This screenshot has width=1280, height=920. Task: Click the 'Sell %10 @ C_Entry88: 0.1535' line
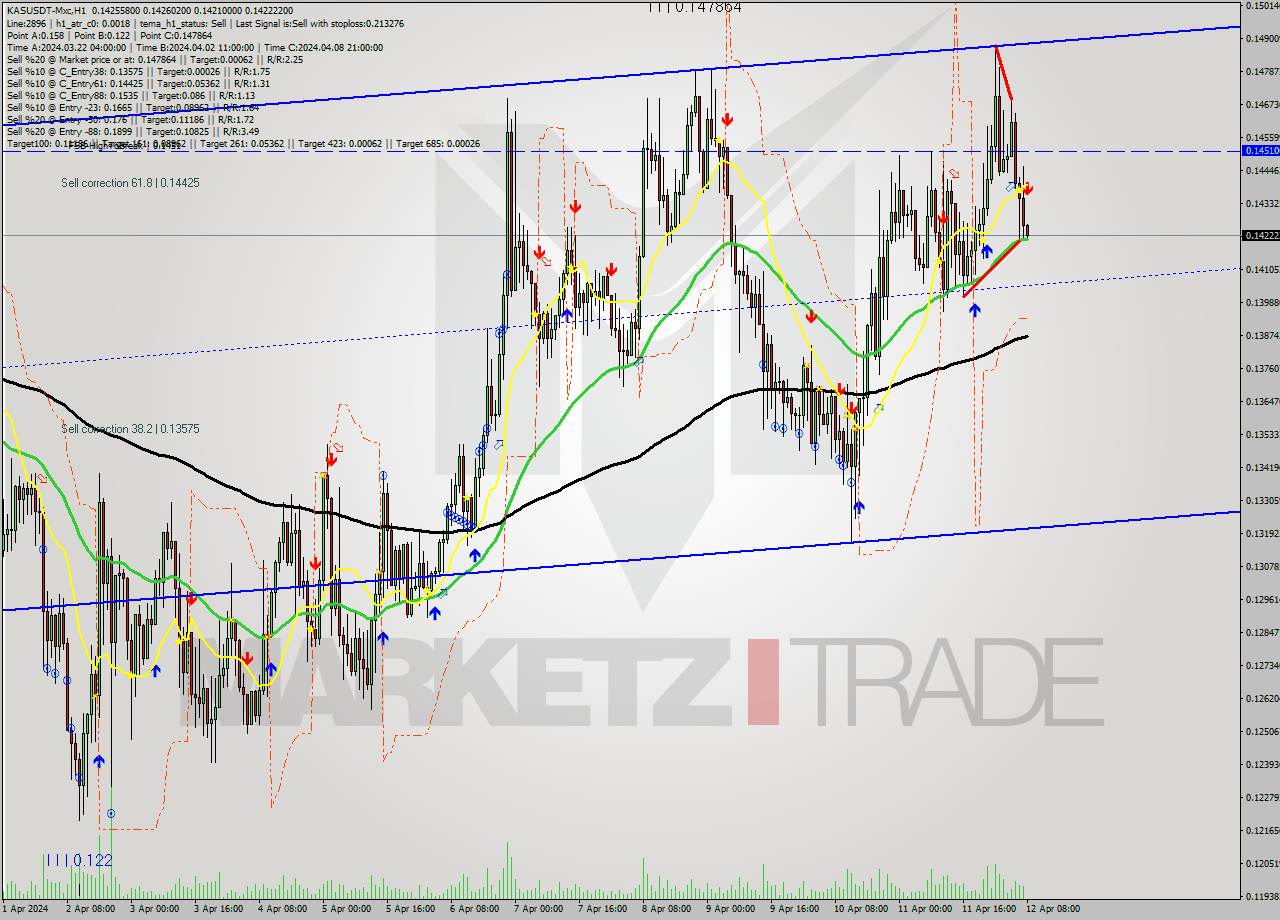coord(130,95)
